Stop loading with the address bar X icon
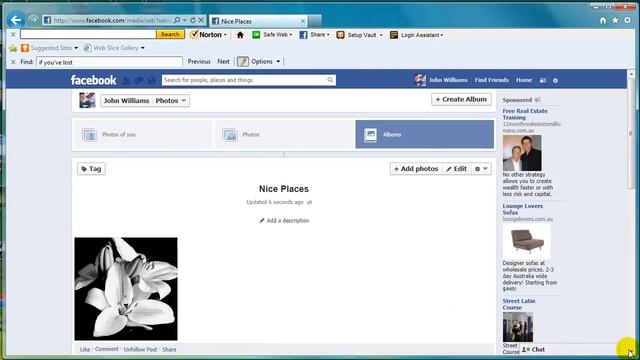 pos(201,20)
